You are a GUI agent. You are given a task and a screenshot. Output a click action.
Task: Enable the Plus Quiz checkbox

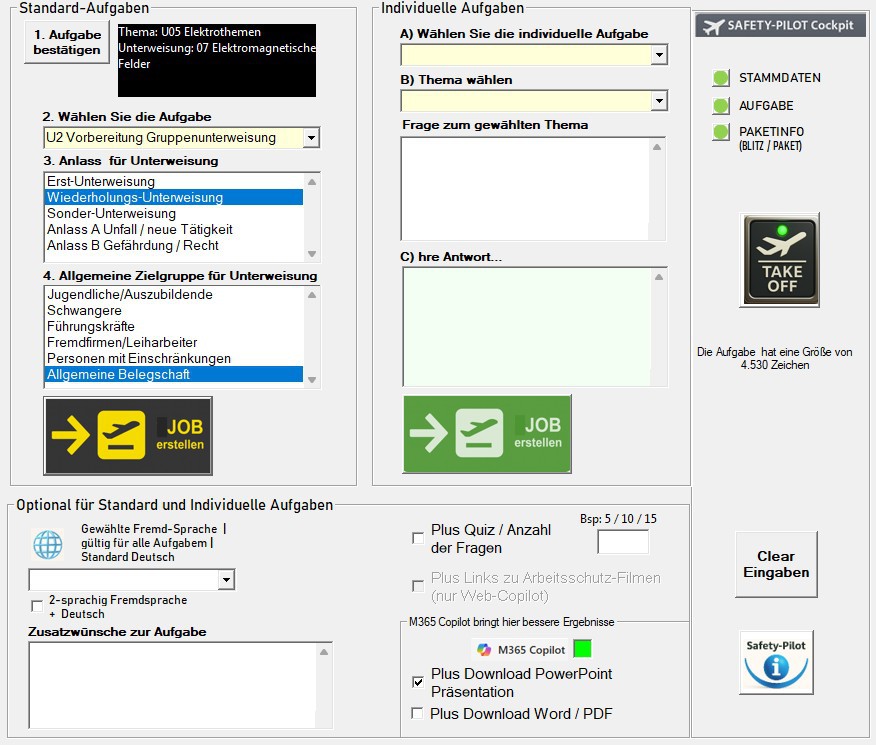point(418,538)
